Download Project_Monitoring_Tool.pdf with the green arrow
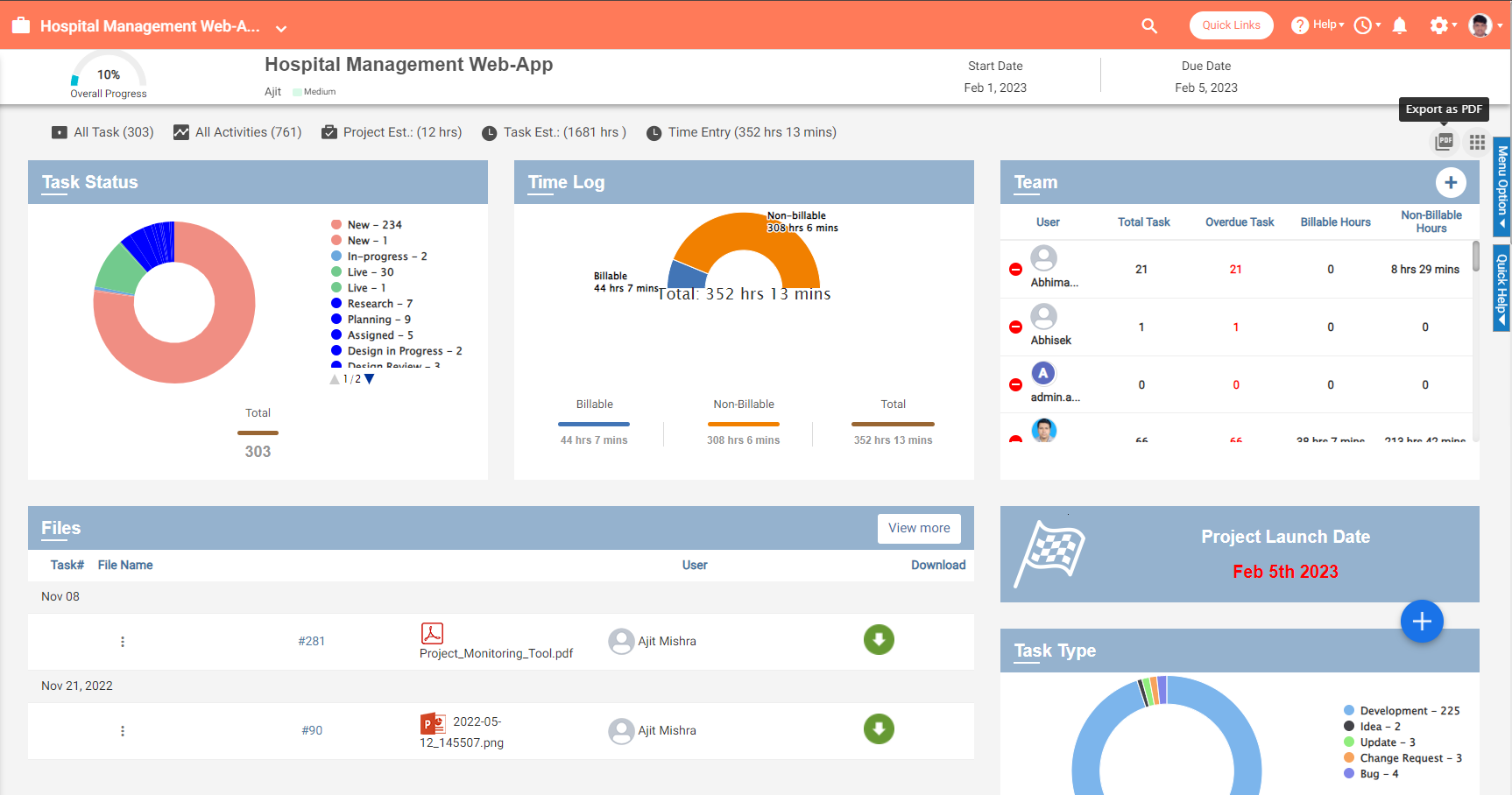1512x795 pixels. [x=879, y=640]
